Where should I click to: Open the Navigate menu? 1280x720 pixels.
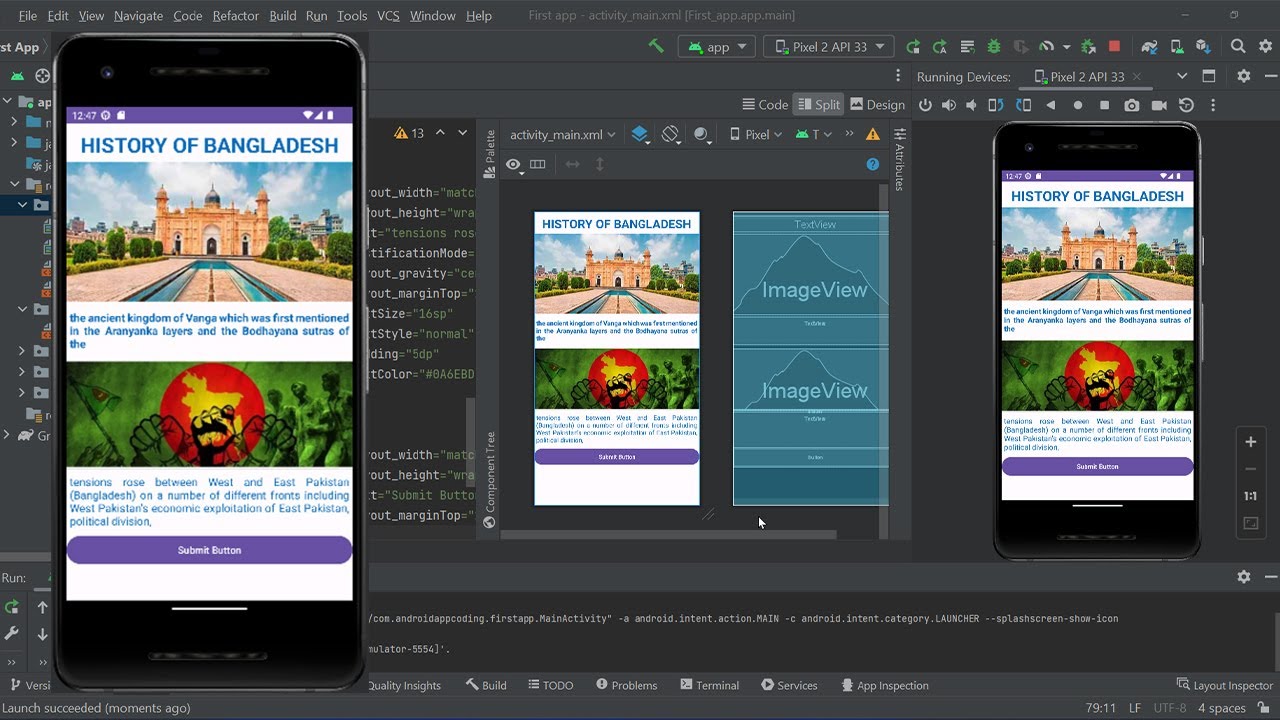tap(138, 16)
